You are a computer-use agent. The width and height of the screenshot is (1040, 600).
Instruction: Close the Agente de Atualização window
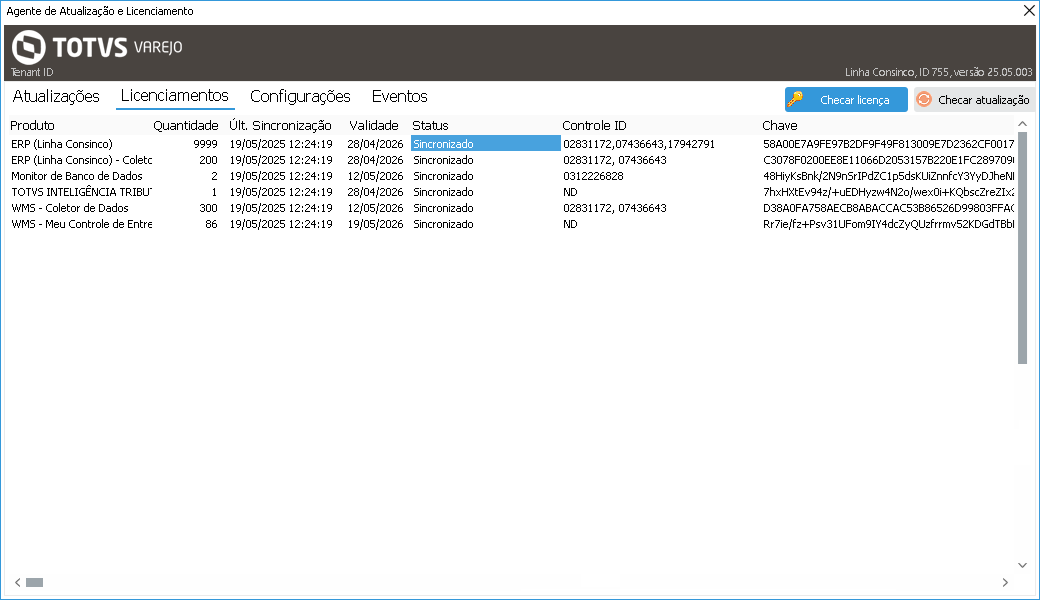click(1029, 11)
